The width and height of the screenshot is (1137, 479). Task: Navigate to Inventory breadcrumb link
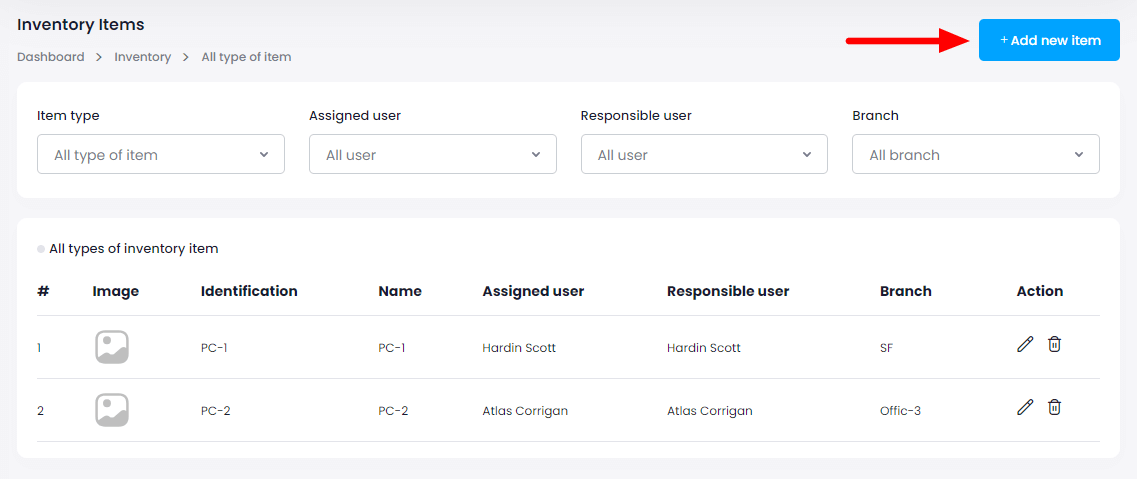142,57
